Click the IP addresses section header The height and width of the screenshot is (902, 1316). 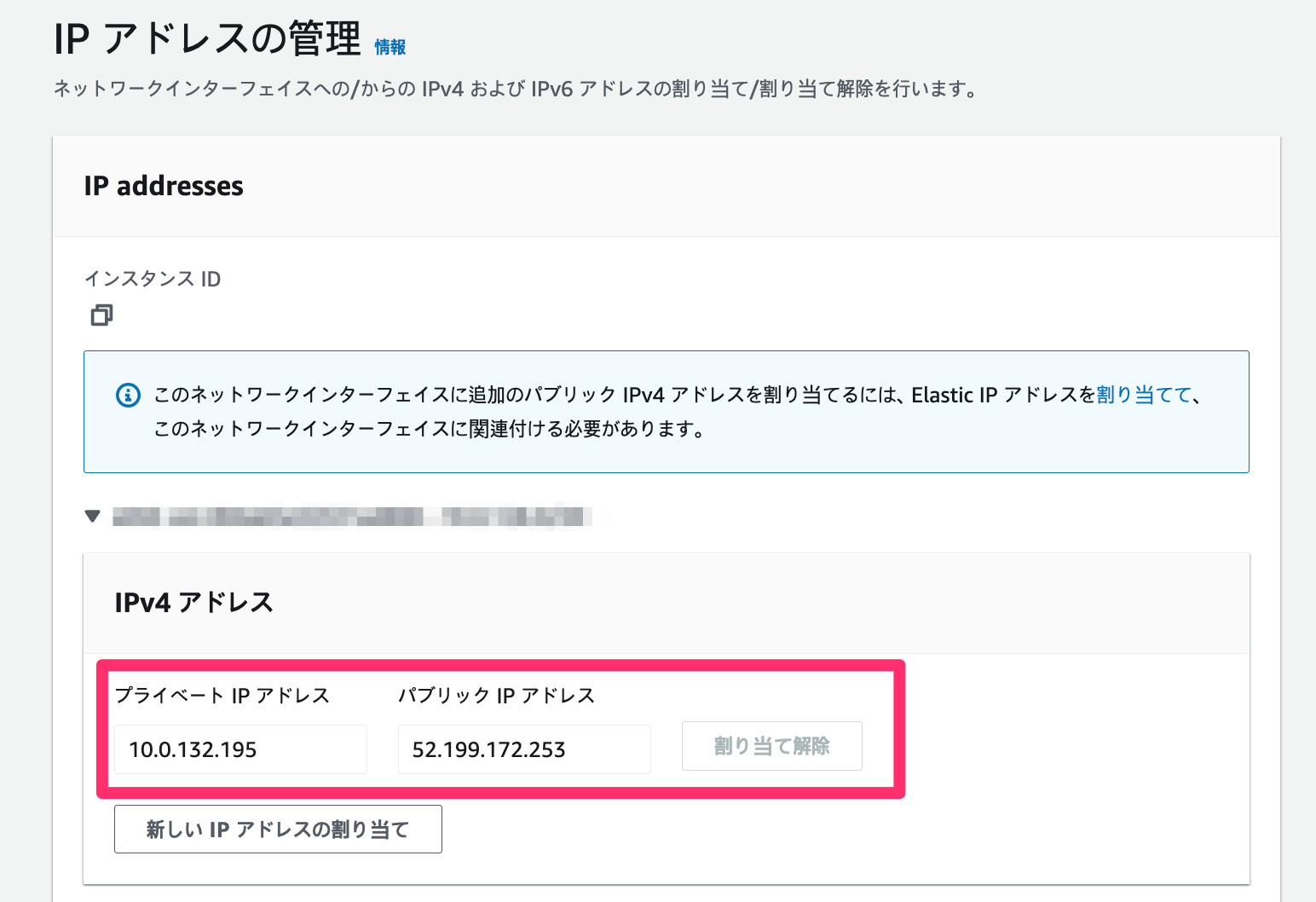pyautogui.click(x=164, y=186)
